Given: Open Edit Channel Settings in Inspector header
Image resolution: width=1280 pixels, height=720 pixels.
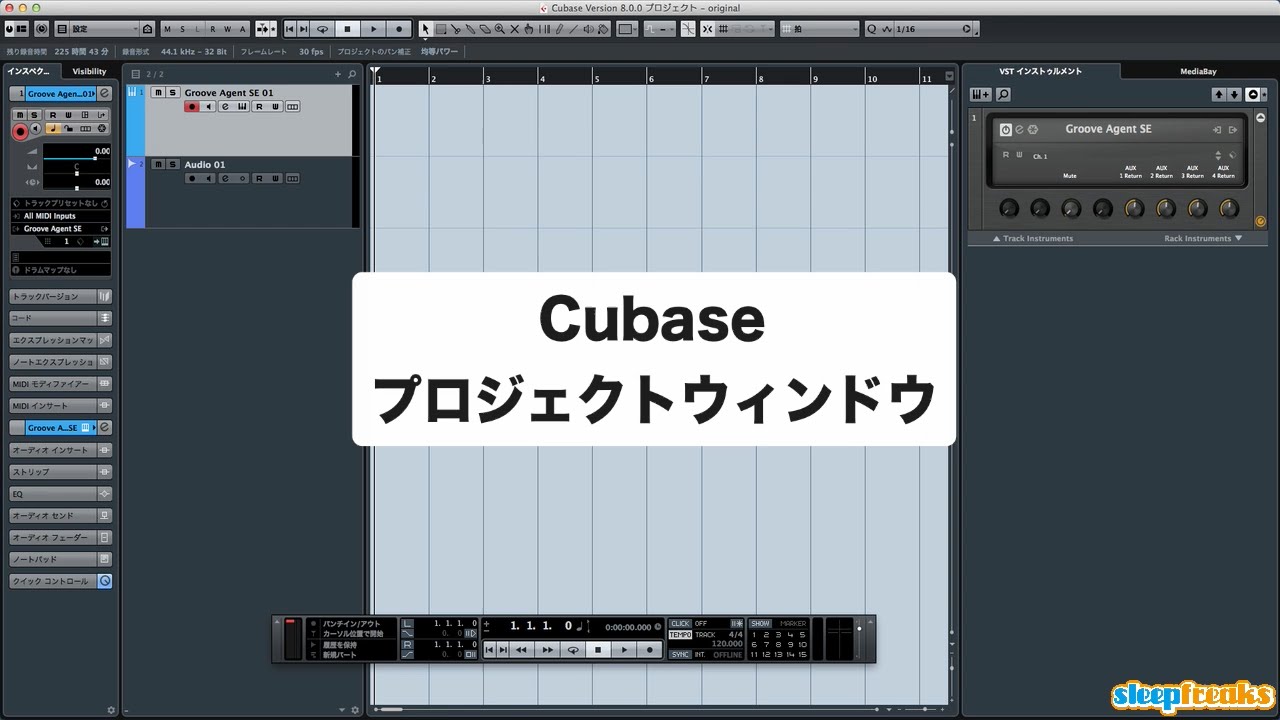Looking at the screenshot, I should tap(104, 93).
